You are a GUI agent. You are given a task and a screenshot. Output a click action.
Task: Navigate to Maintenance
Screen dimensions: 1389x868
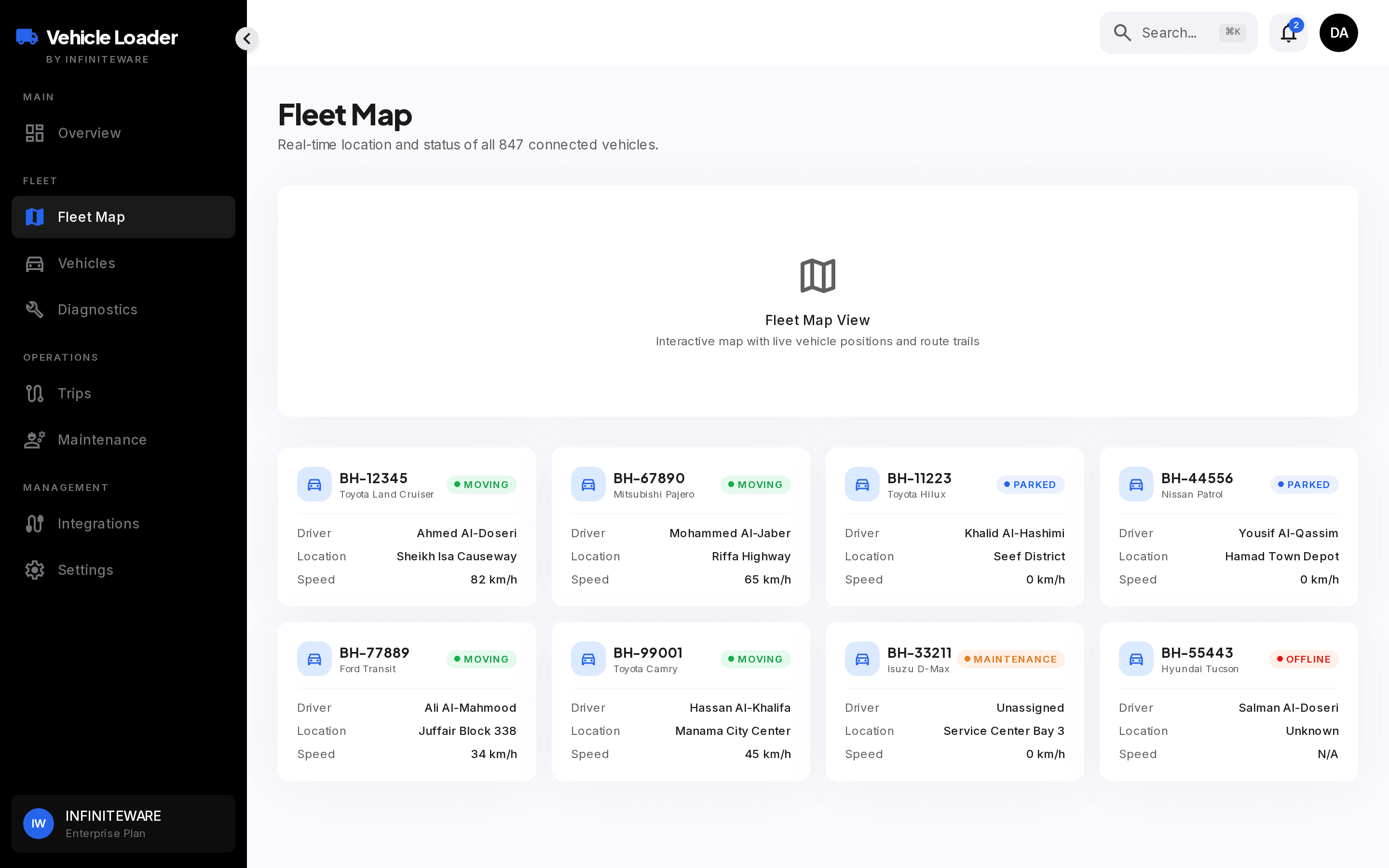point(123,440)
